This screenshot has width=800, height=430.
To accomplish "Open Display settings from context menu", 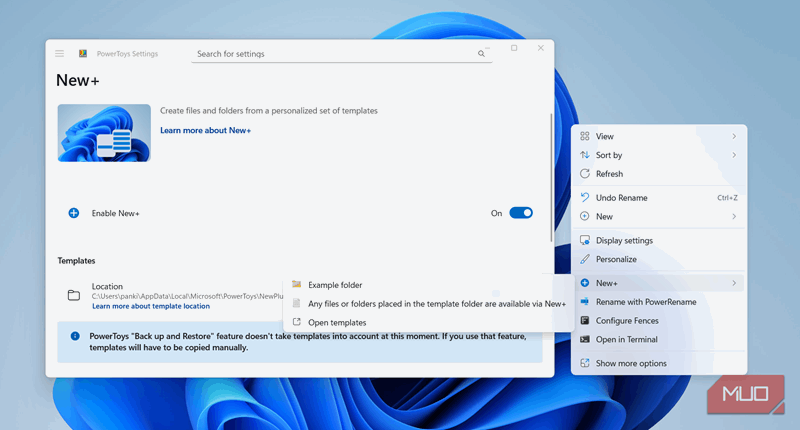I will pos(624,241).
